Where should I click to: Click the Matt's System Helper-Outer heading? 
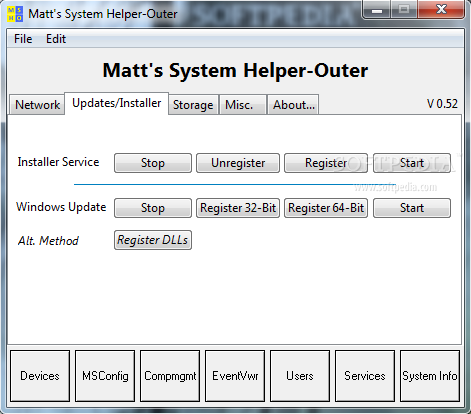coord(235,71)
